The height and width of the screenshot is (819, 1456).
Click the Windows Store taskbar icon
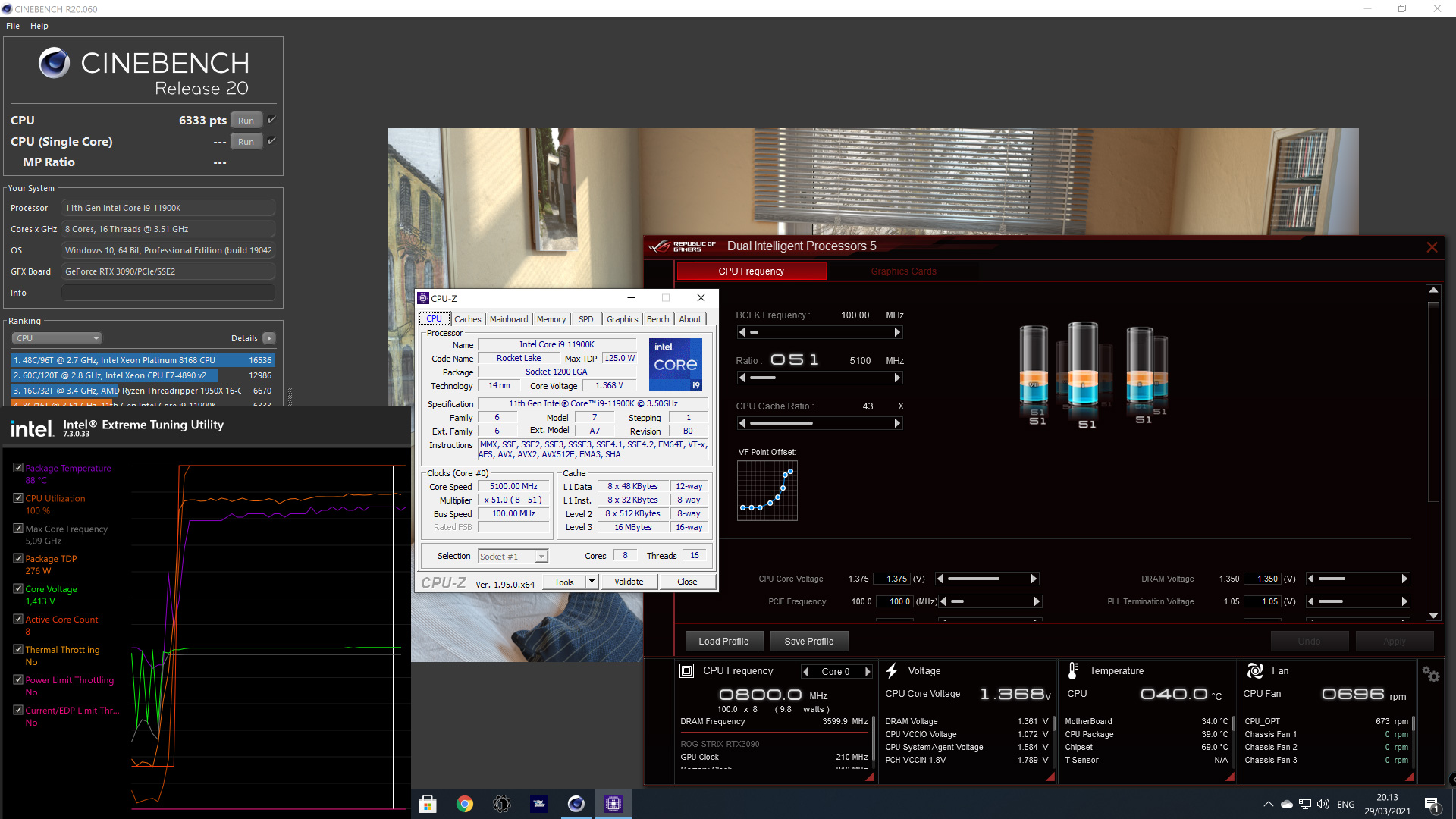(x=428, y=804)
